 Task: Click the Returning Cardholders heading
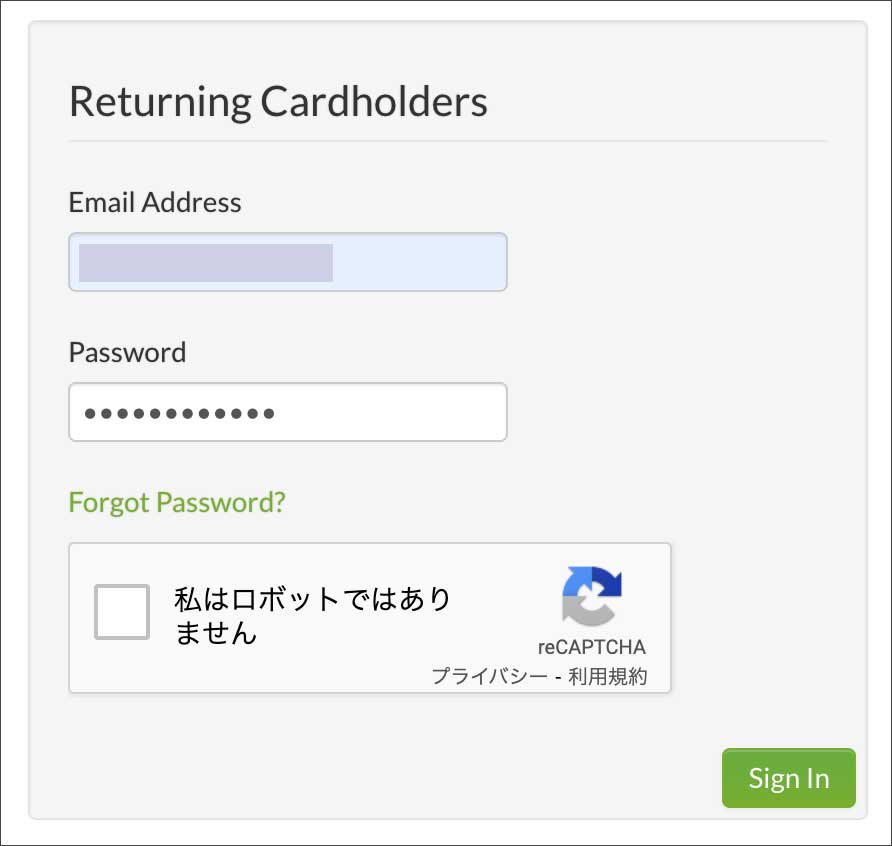pos(278,102)
